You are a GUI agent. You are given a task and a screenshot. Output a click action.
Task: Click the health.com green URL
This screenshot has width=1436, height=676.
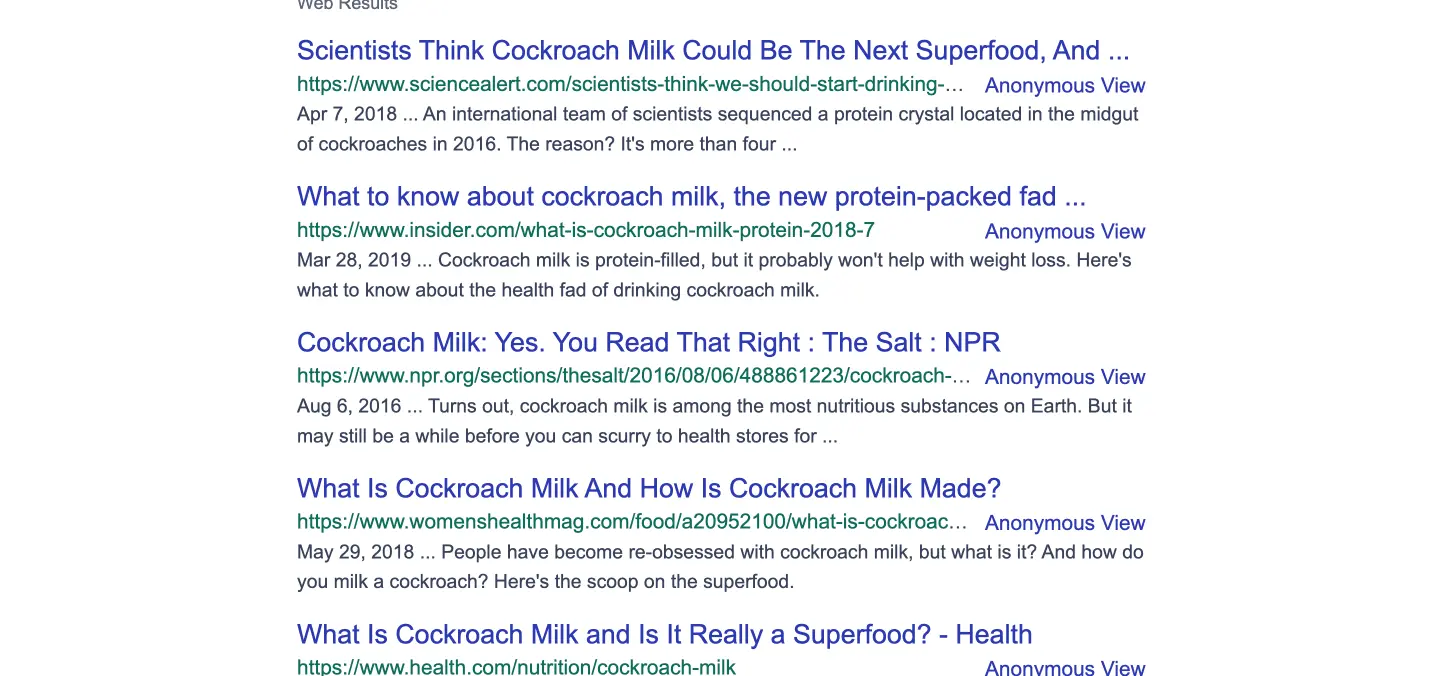pyautogui.click(x=516, y=667)
